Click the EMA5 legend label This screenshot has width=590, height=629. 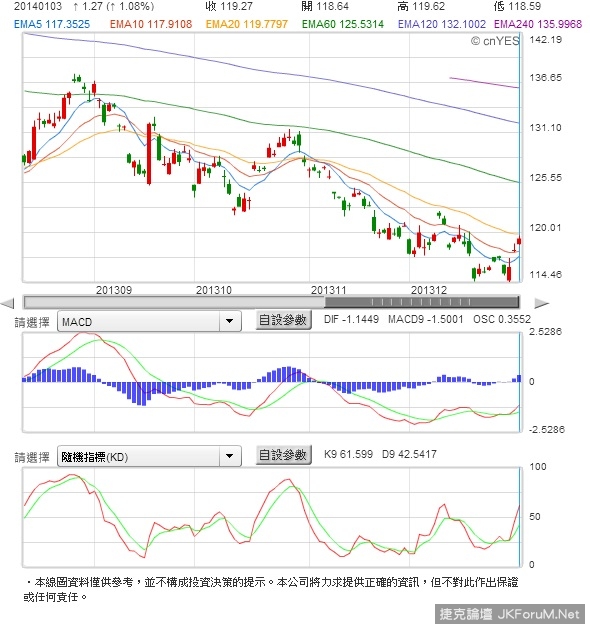tap(52, 24)
